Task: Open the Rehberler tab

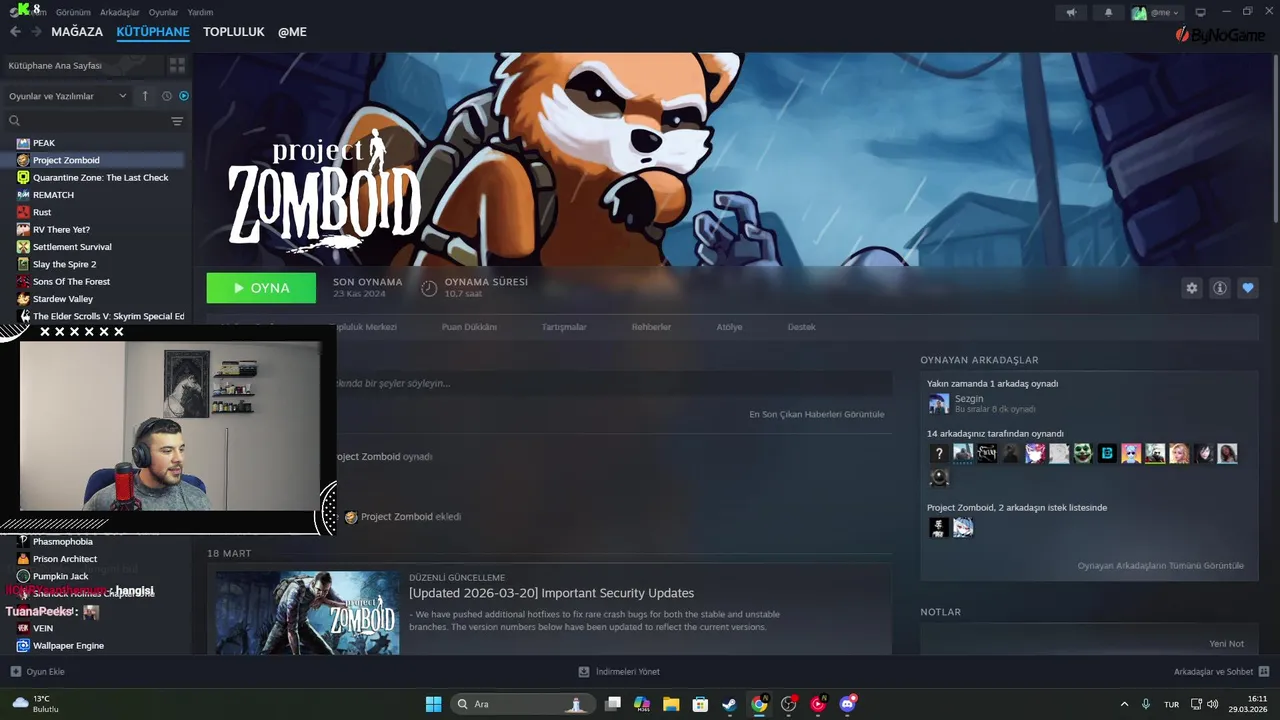Action: point(651,327)
